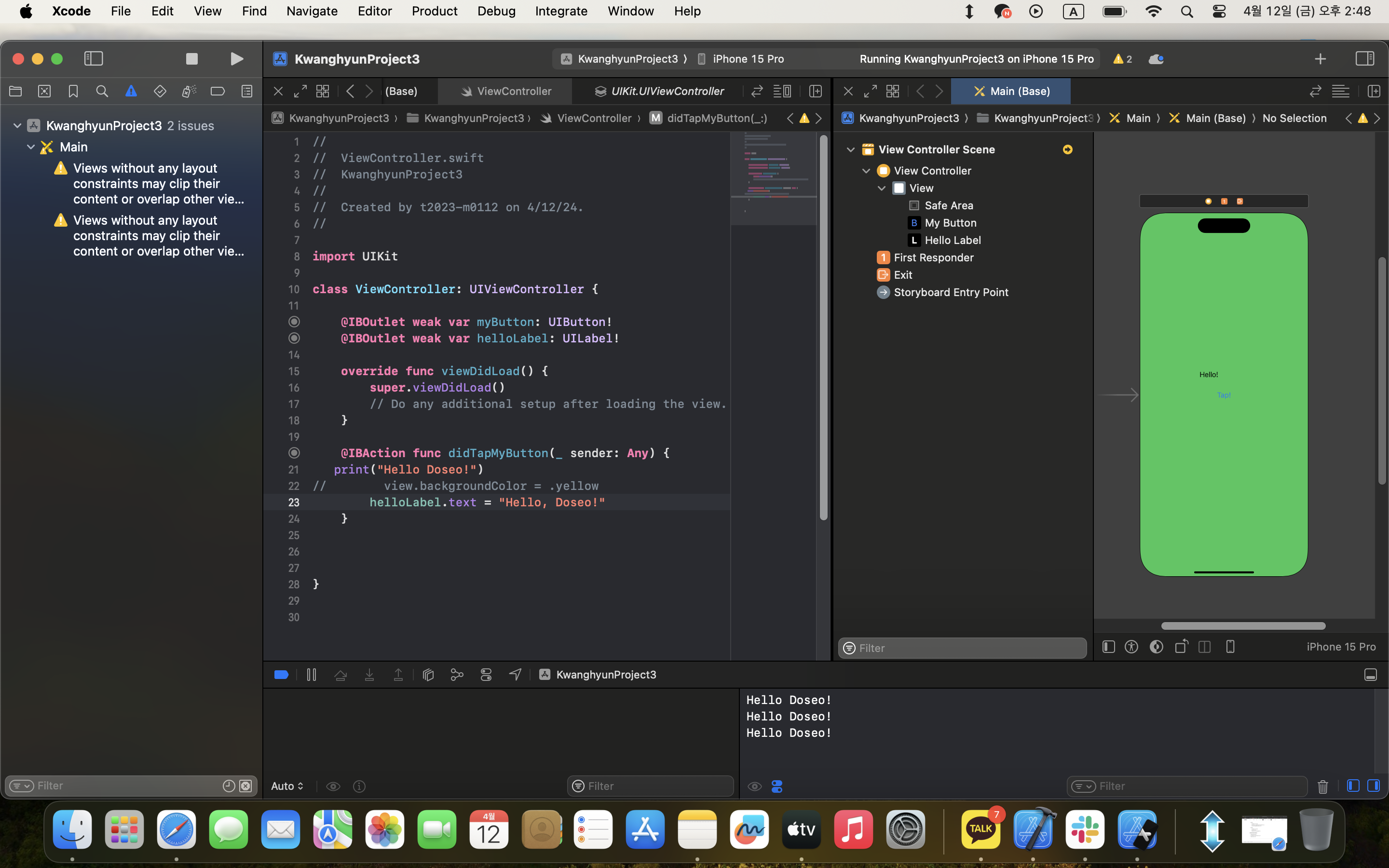Select My Button in document outline
Screen dimensions: 1389x868
click(x=950, y=223)
